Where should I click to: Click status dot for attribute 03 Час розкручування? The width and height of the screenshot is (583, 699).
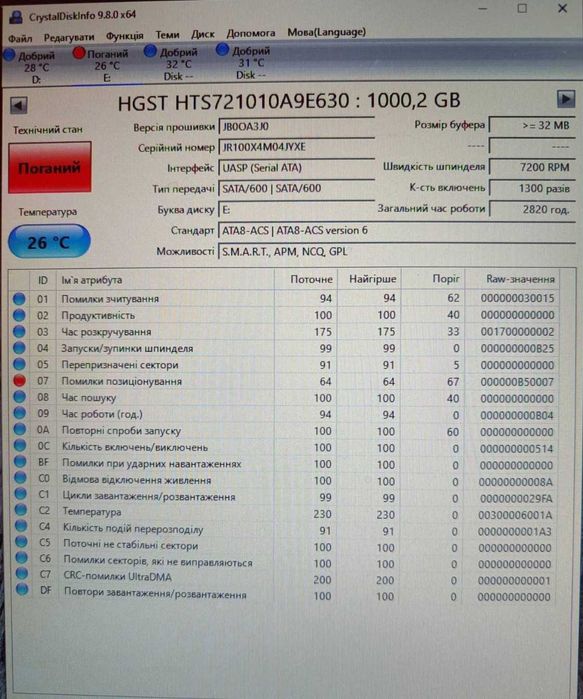(x=19, y=332)
